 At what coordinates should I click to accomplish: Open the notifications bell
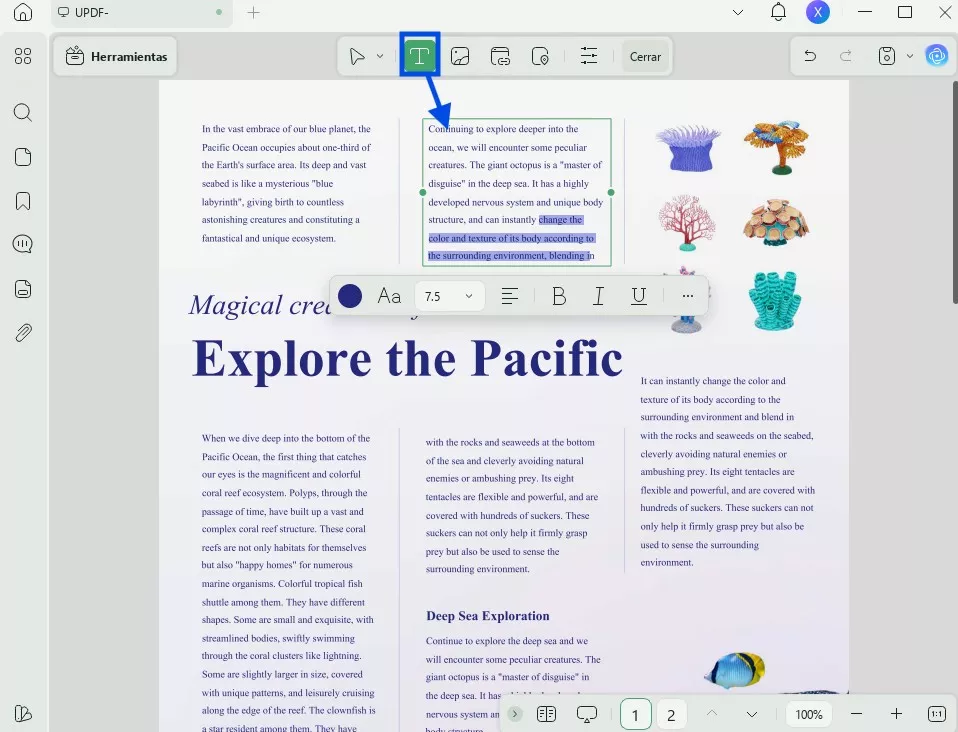(778, 12)
